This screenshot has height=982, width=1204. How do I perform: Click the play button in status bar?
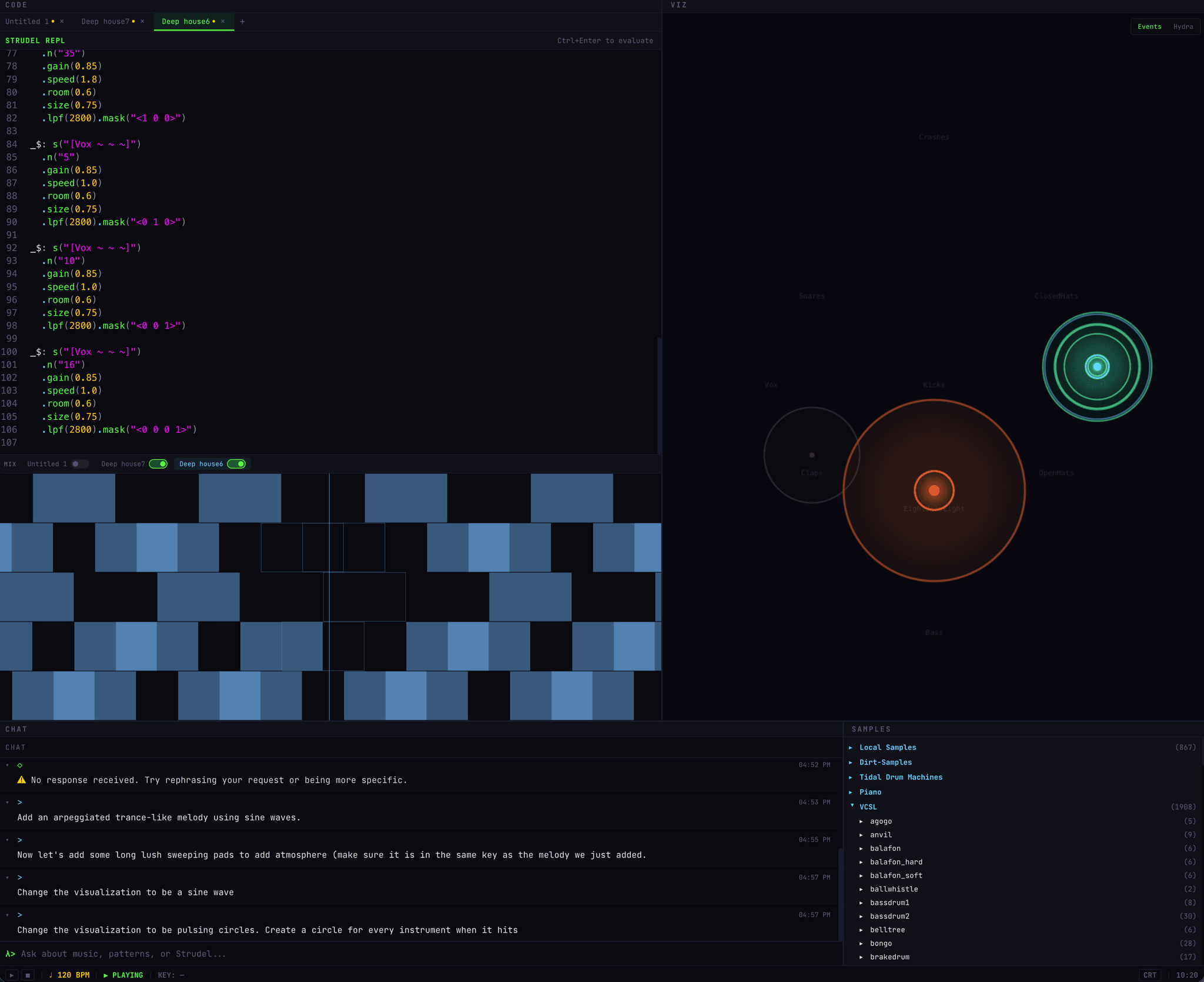[x=12, y=975]
